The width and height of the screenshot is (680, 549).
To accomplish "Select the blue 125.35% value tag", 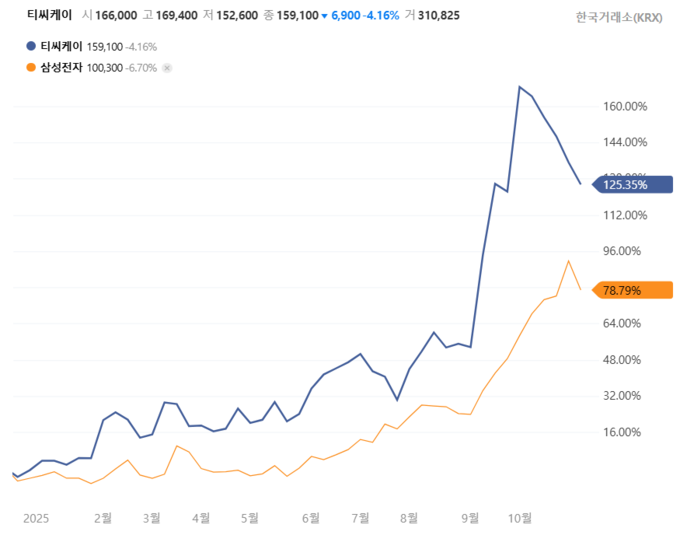I will [x=634, y=184].
